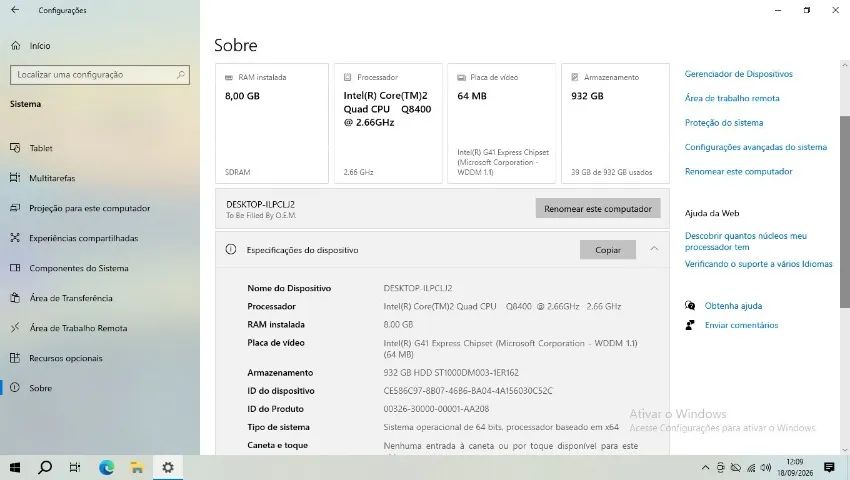850x480 pixels.
Task: Click the search magnifier in settings box
Action: (181, 75)
